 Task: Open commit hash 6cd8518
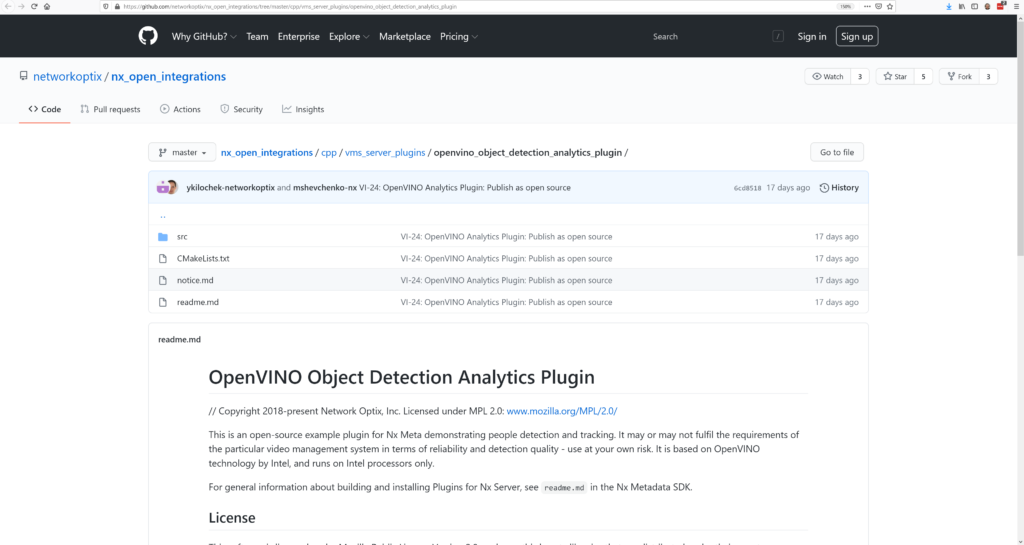[x=747, y=188]
